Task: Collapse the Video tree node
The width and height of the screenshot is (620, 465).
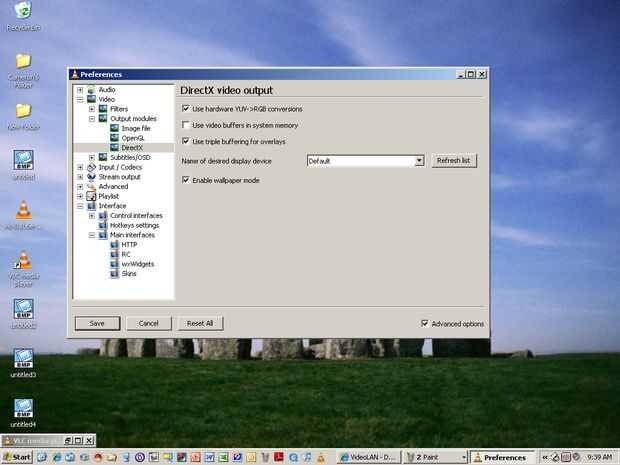Action: pos(80,99)
